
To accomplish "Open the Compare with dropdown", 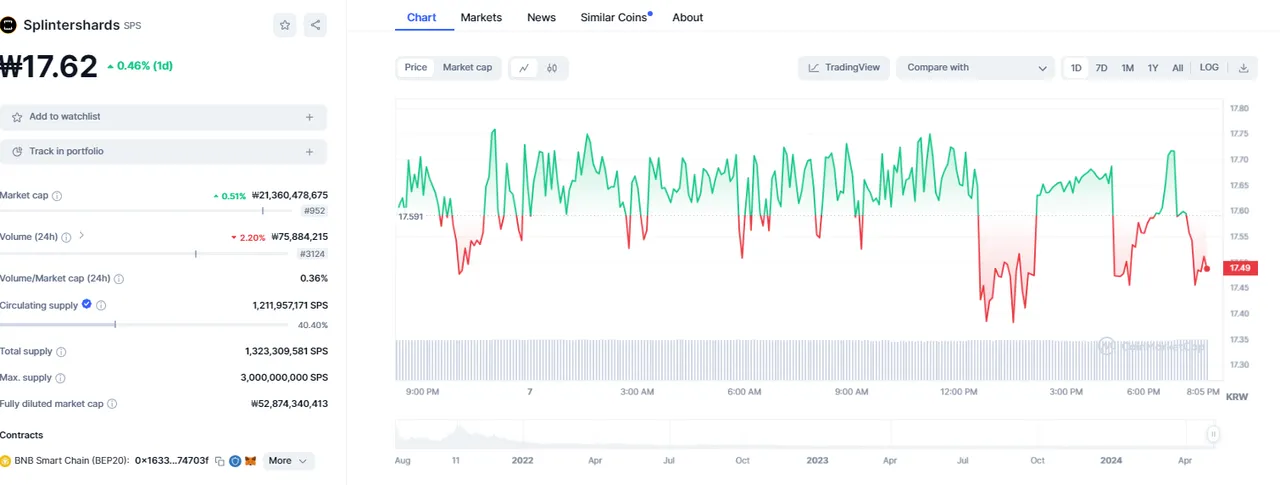I will tap(975, 68).
